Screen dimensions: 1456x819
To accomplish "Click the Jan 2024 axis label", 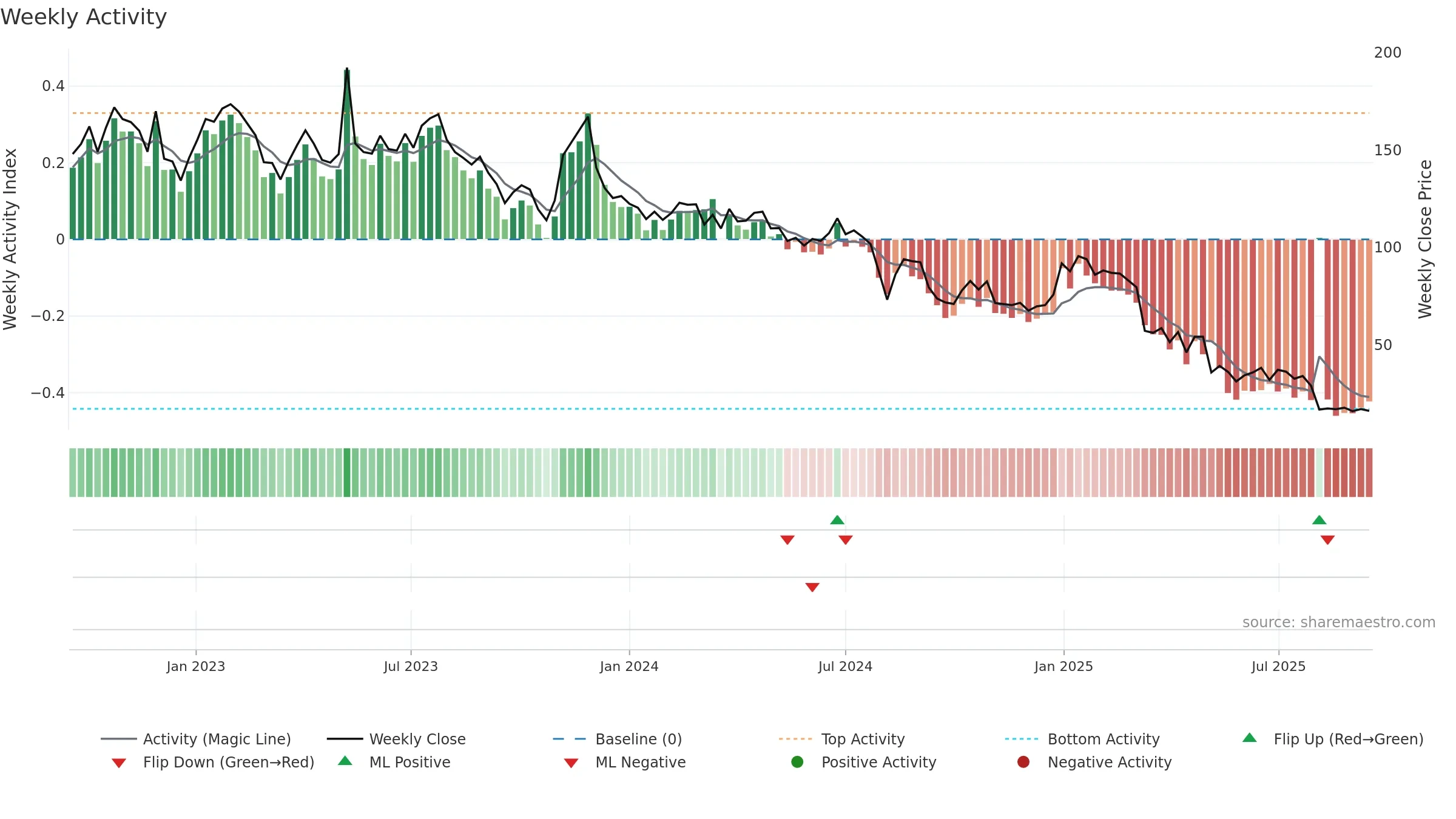I will [x=629, y=666].
